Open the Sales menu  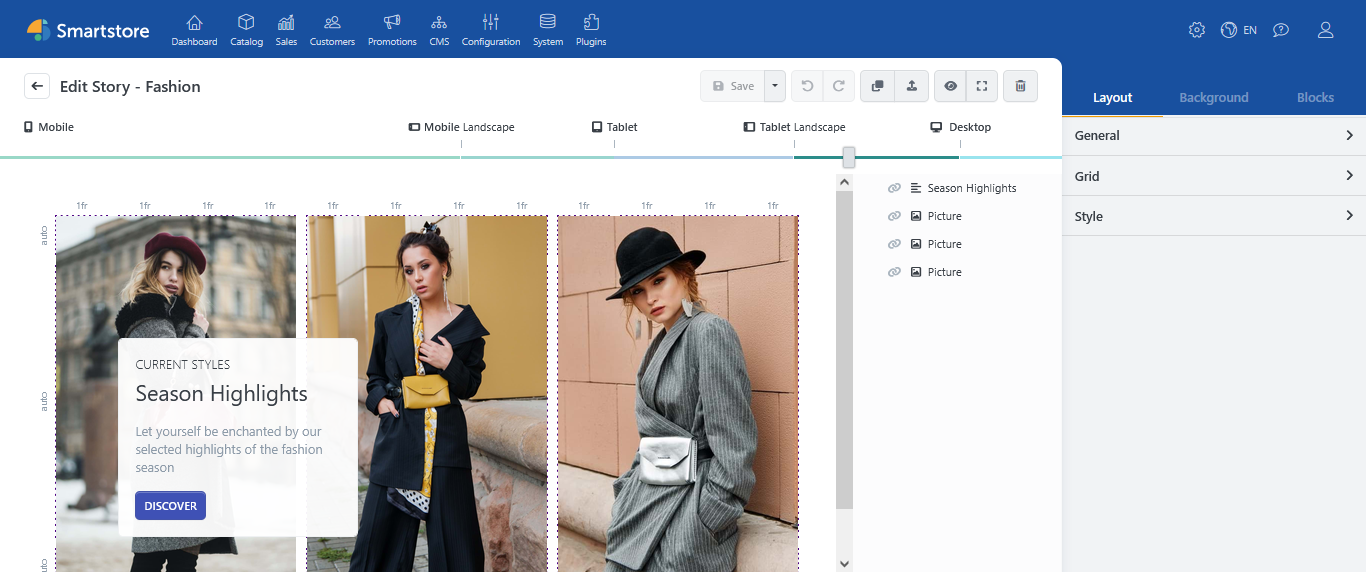pos(286,30)
